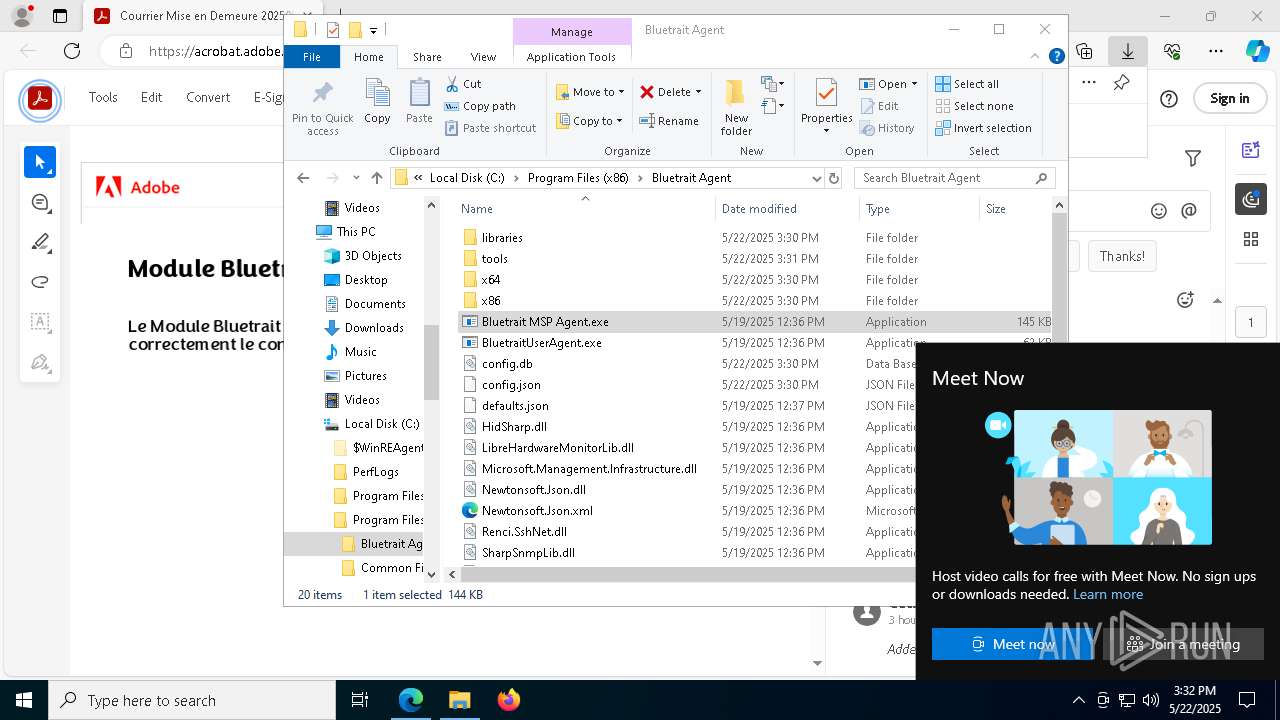Open Quick Access Toolbar customize dropdown
This screenshot has height=720, width=1280.
point(373,30)
